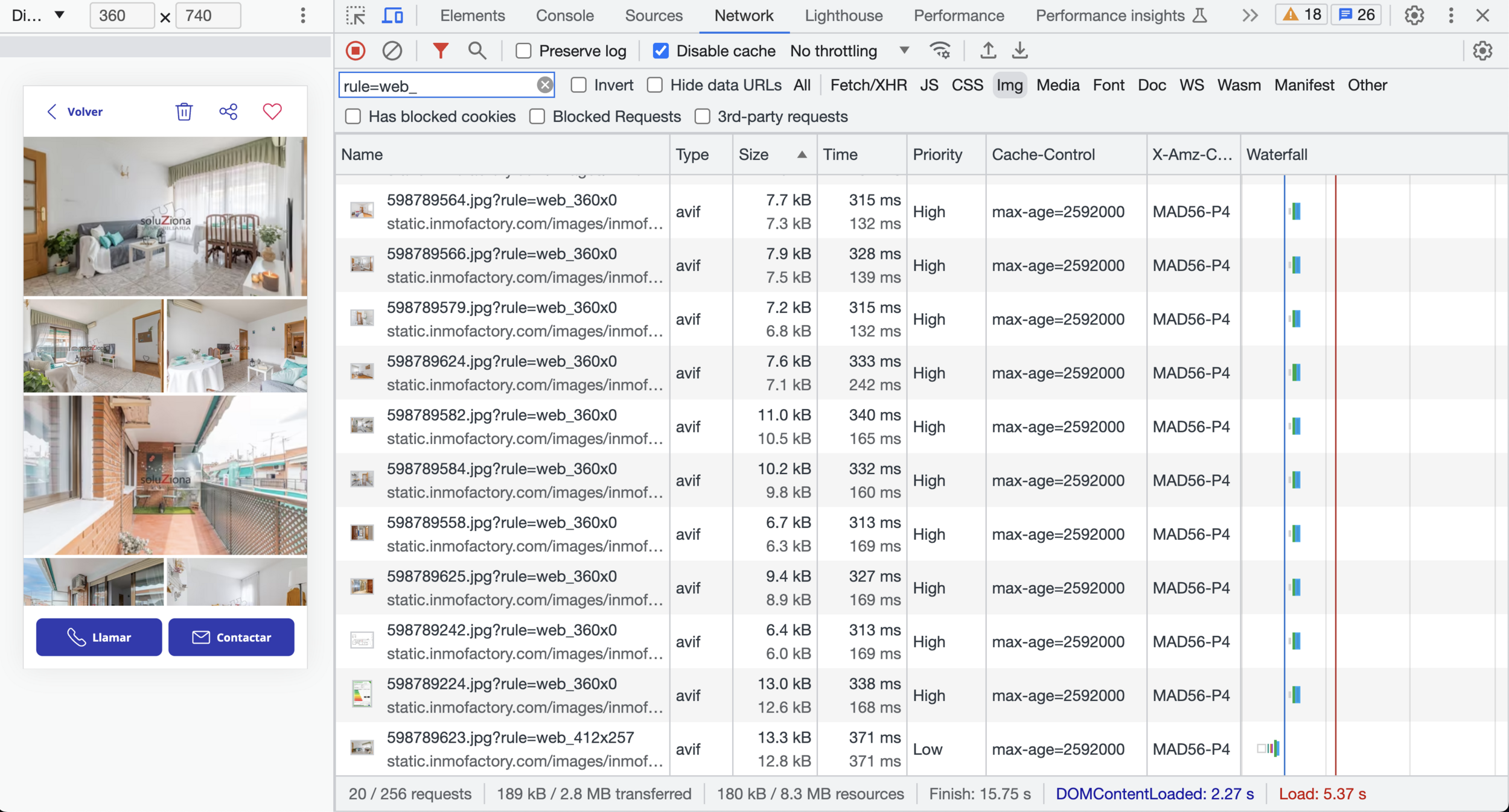Toggle the red filter funnel icon
This screenshot has height=812, width=1509.
[x=441, y=51]
